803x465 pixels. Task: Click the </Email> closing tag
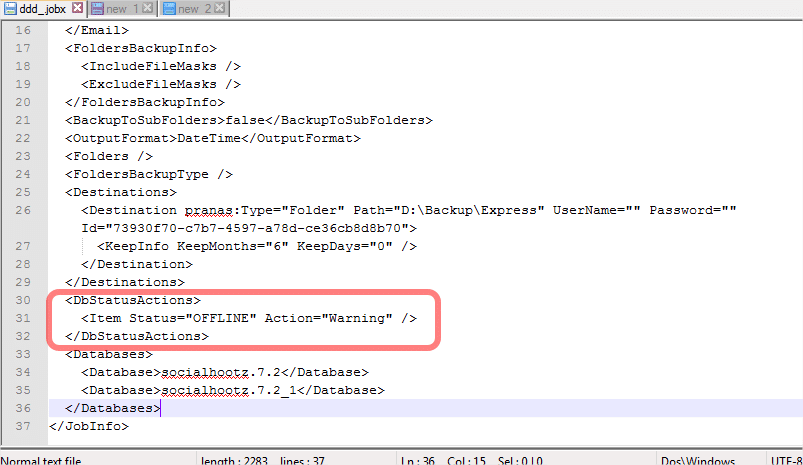(x=97, y=30)
